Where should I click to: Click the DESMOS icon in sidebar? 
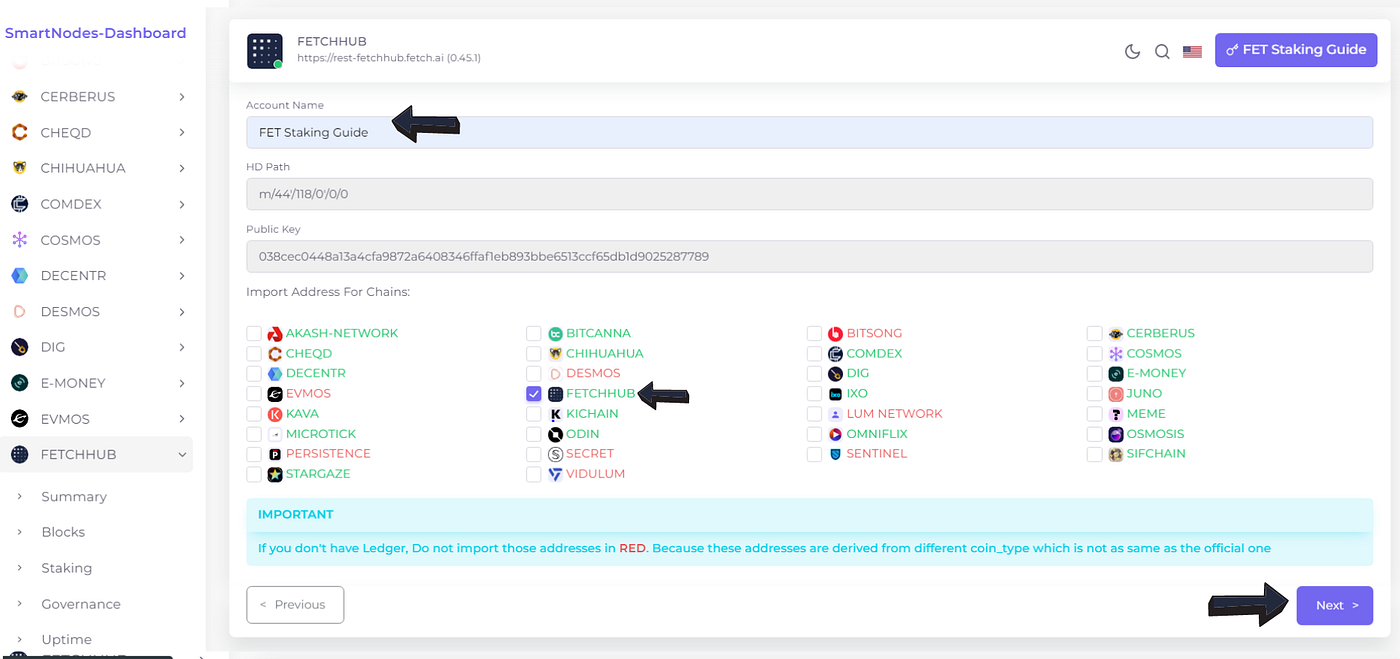click(x=19, y=312)
